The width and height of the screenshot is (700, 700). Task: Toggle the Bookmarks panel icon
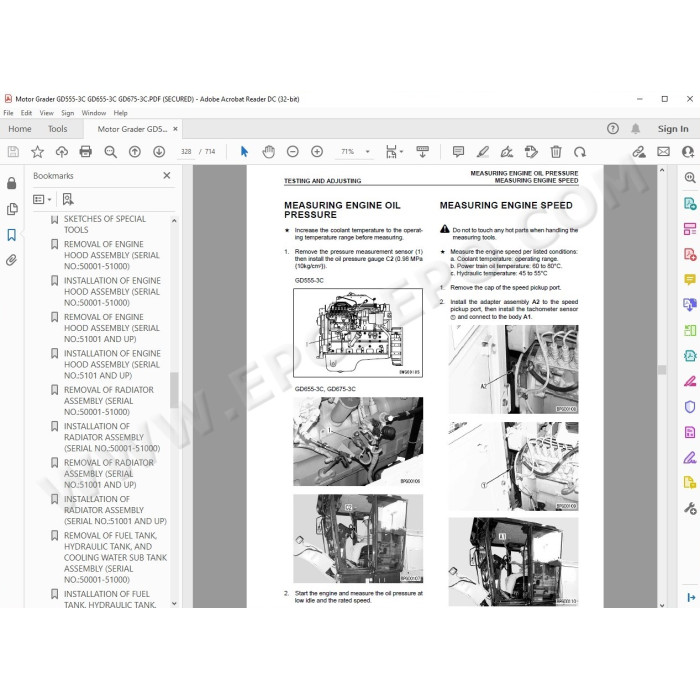pos(12,235)
